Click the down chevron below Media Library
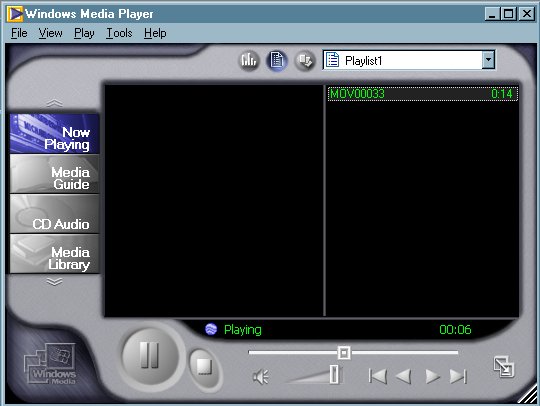 54,282
